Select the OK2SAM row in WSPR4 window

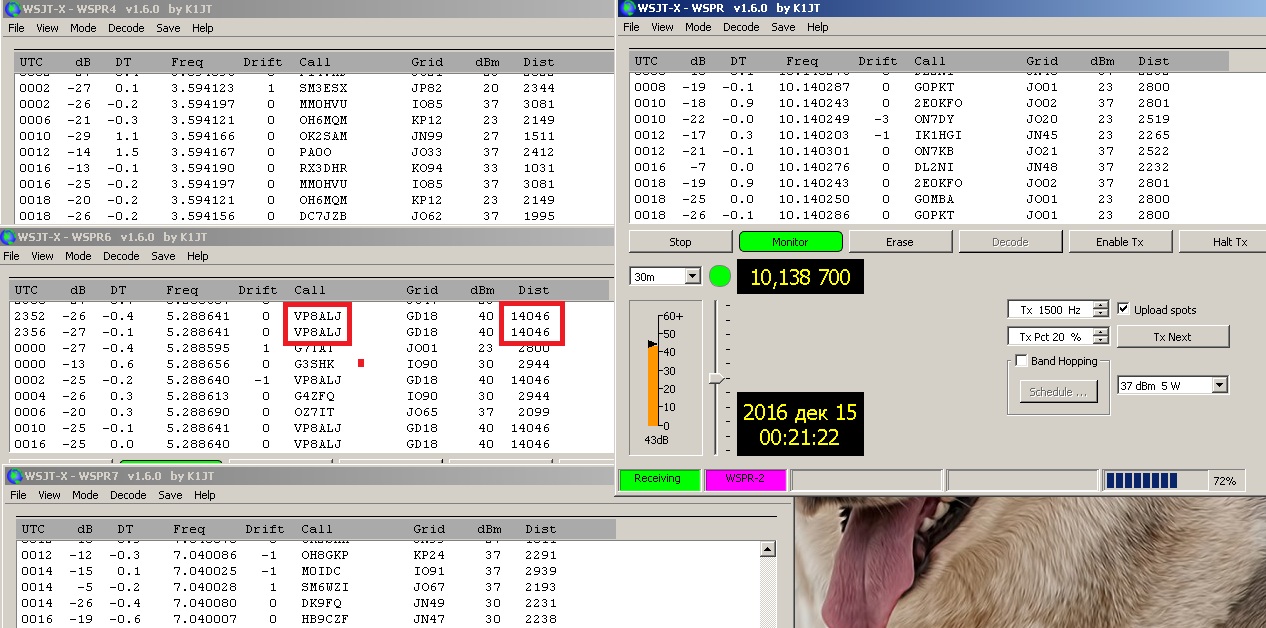313,136
